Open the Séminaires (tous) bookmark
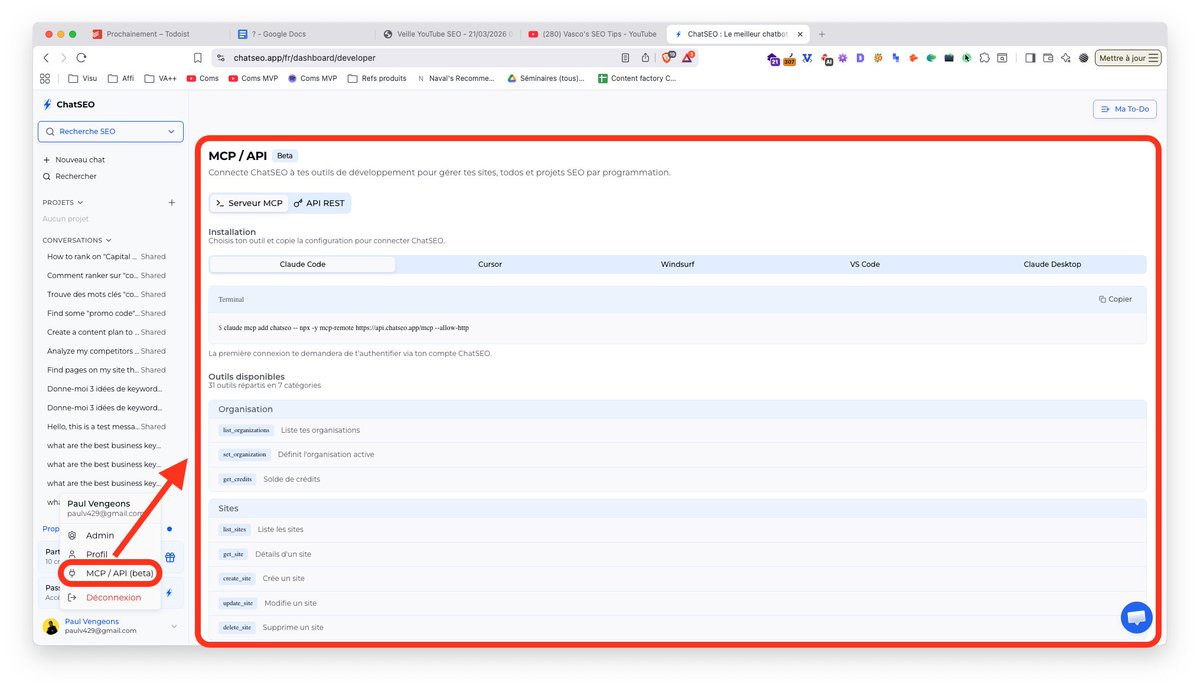 click(x=545, y=78)
